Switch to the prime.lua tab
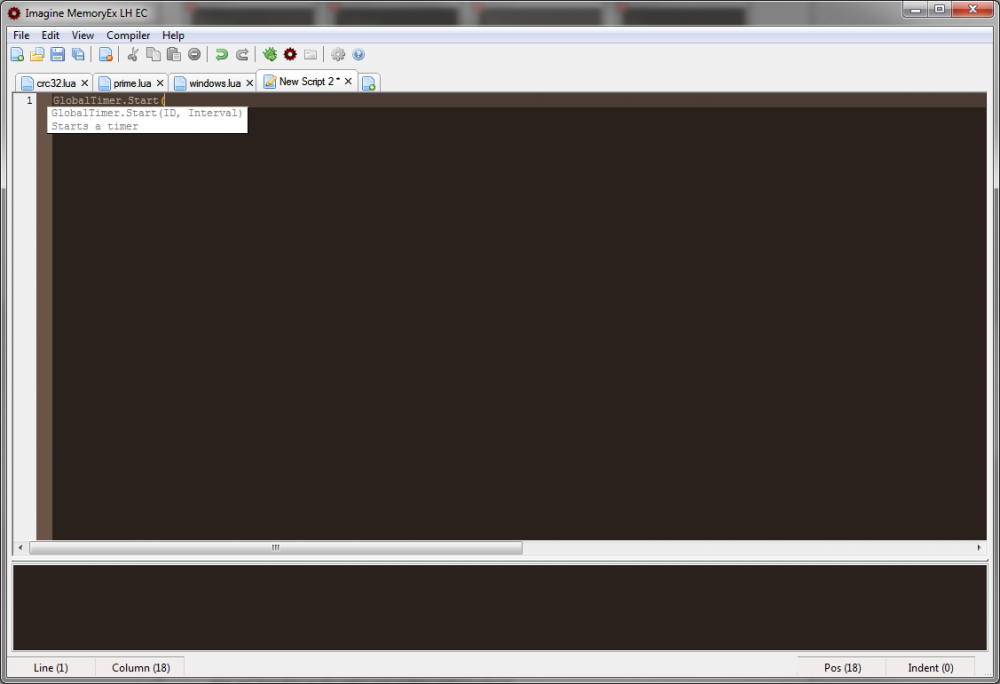The width and height of the screenshot is (1000, 684). 132,83
